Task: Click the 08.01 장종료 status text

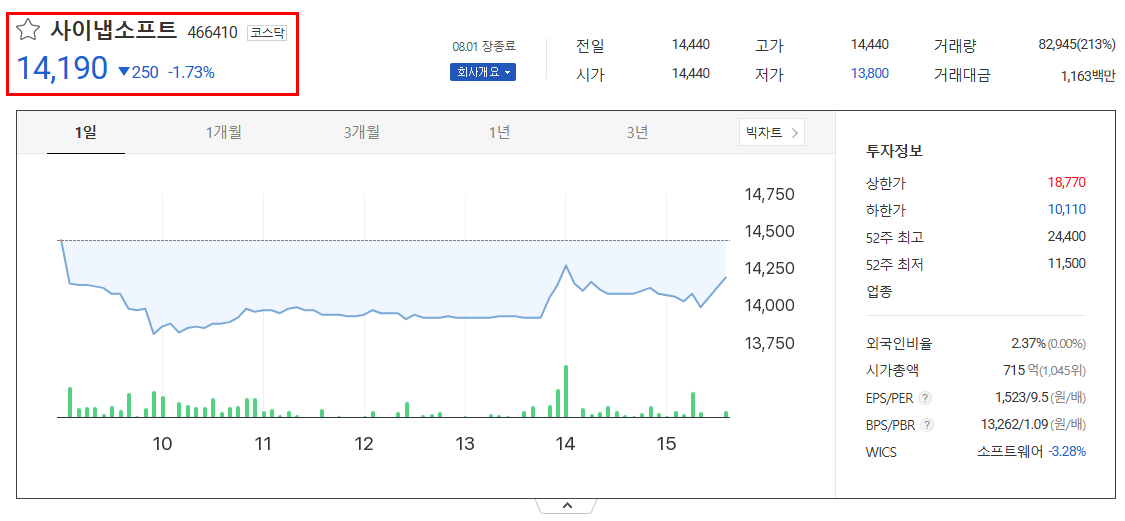Action: (484, 47)
